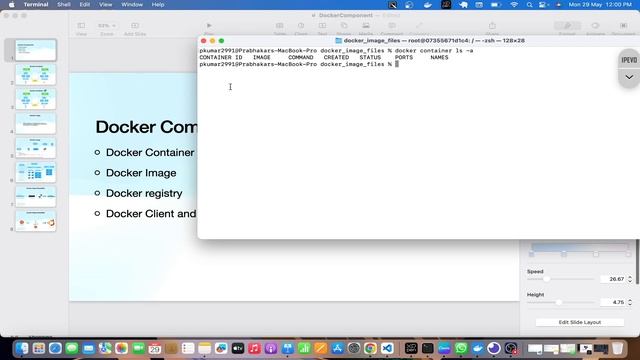Open Messages from the Dock
Viewport: 640px width, 360px height.
pos(72,348)
